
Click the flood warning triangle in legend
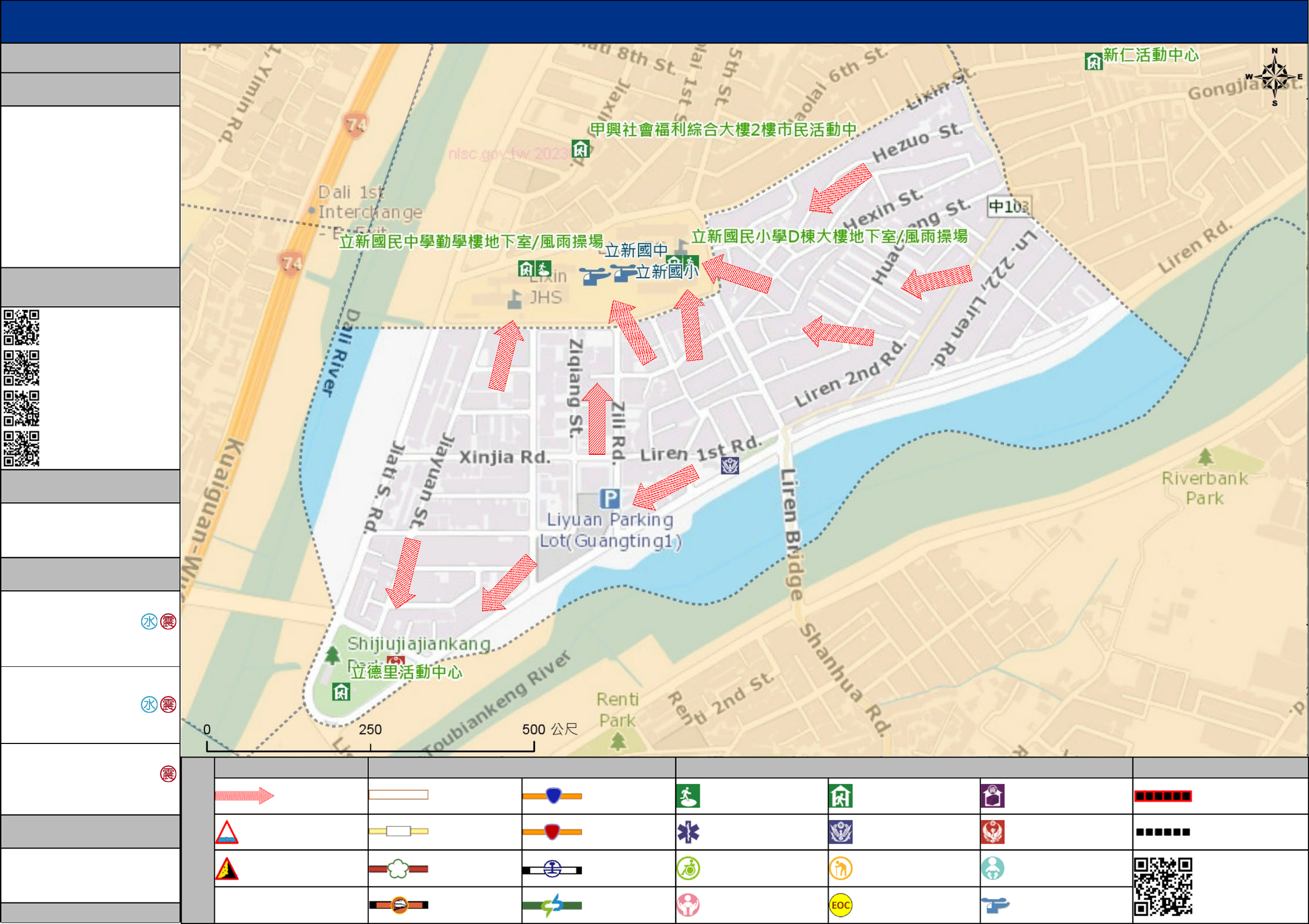point(226,832)
